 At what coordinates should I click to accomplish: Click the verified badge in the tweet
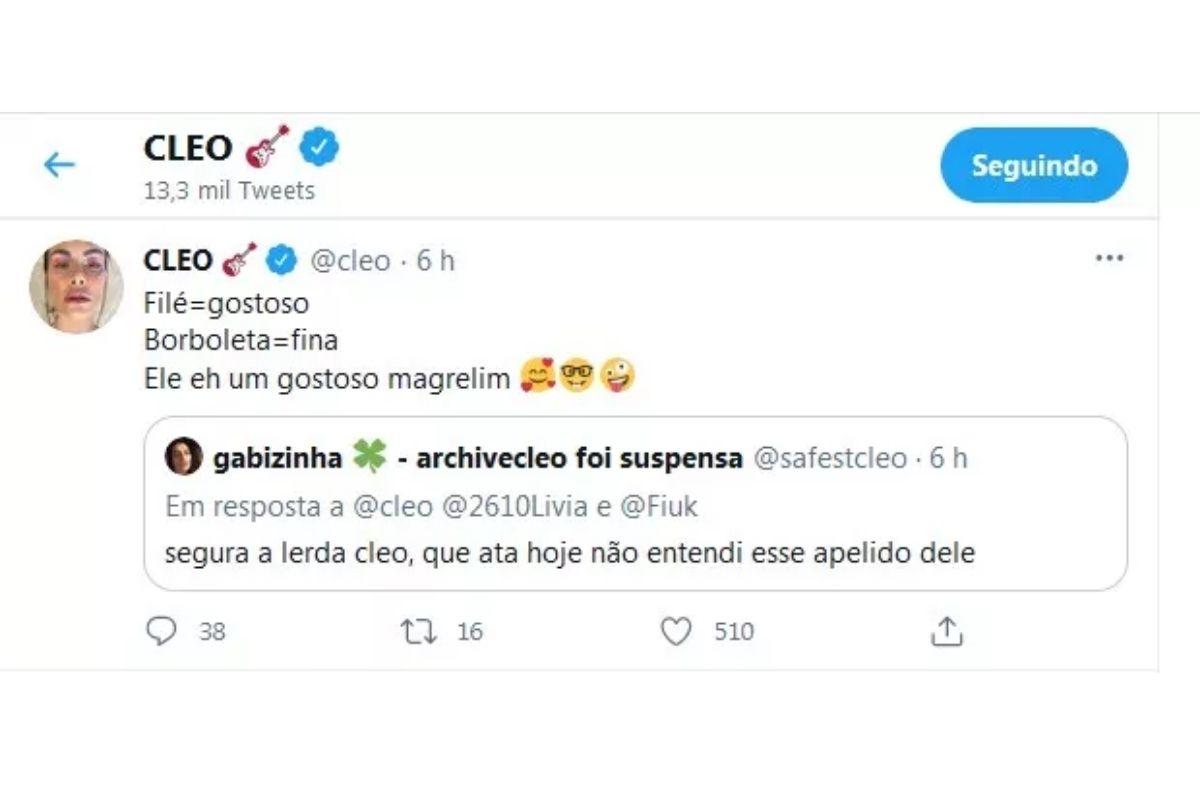(x=282, y=260)
